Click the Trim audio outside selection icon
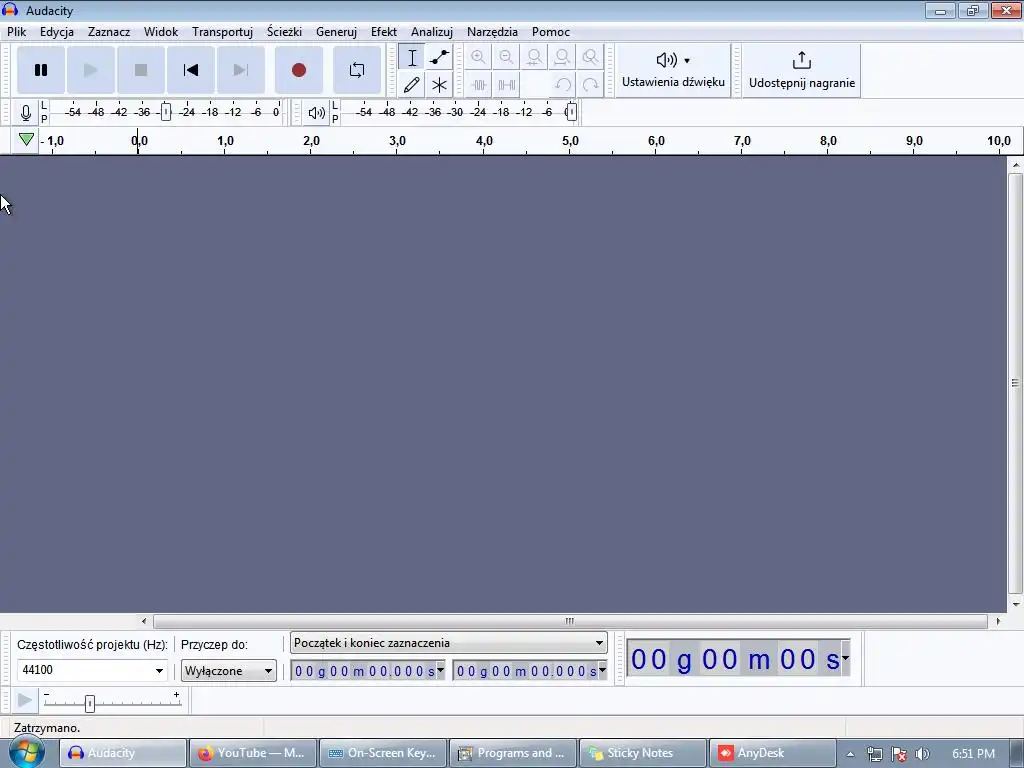 coord(478,85)
